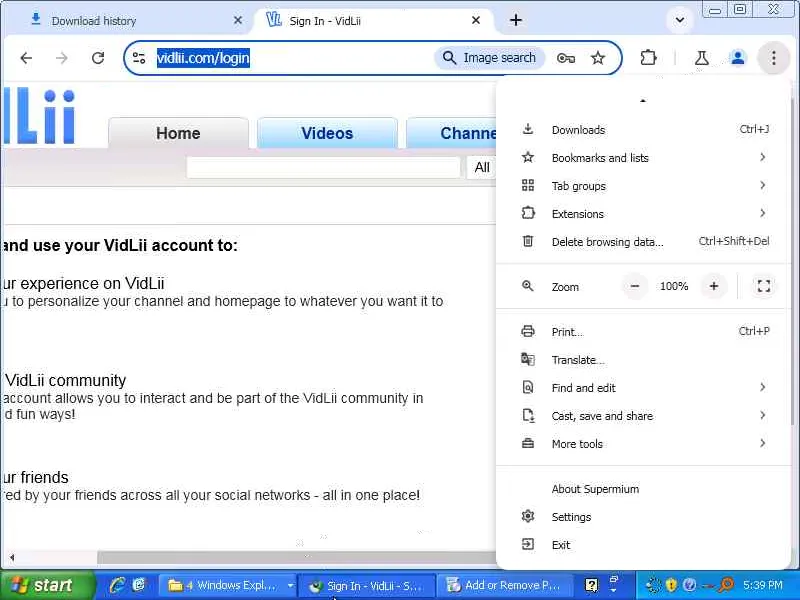Click the 5:39 PM system clock
800x600 pixels.
[763, 585]
